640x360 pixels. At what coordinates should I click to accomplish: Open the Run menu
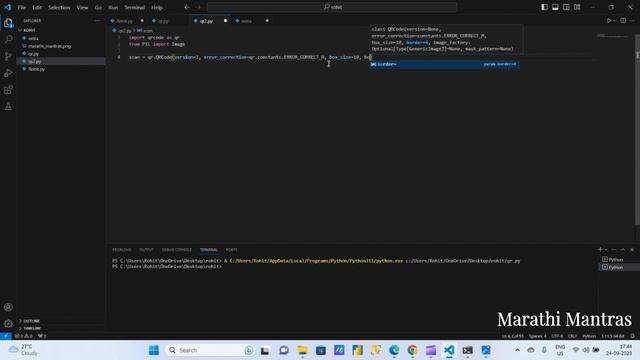(x=113, y=7)
